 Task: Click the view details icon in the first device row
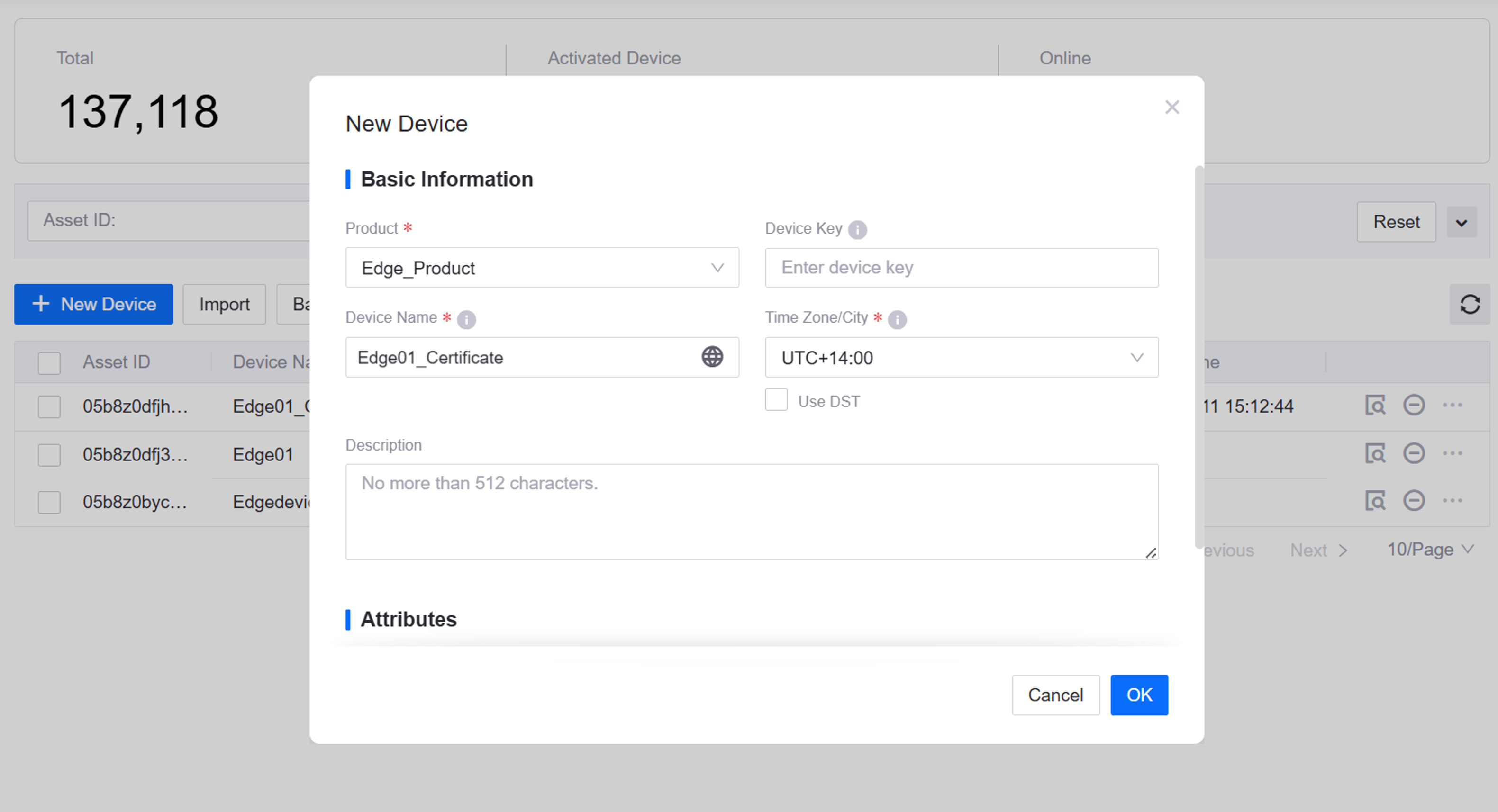coord(1375,405)
